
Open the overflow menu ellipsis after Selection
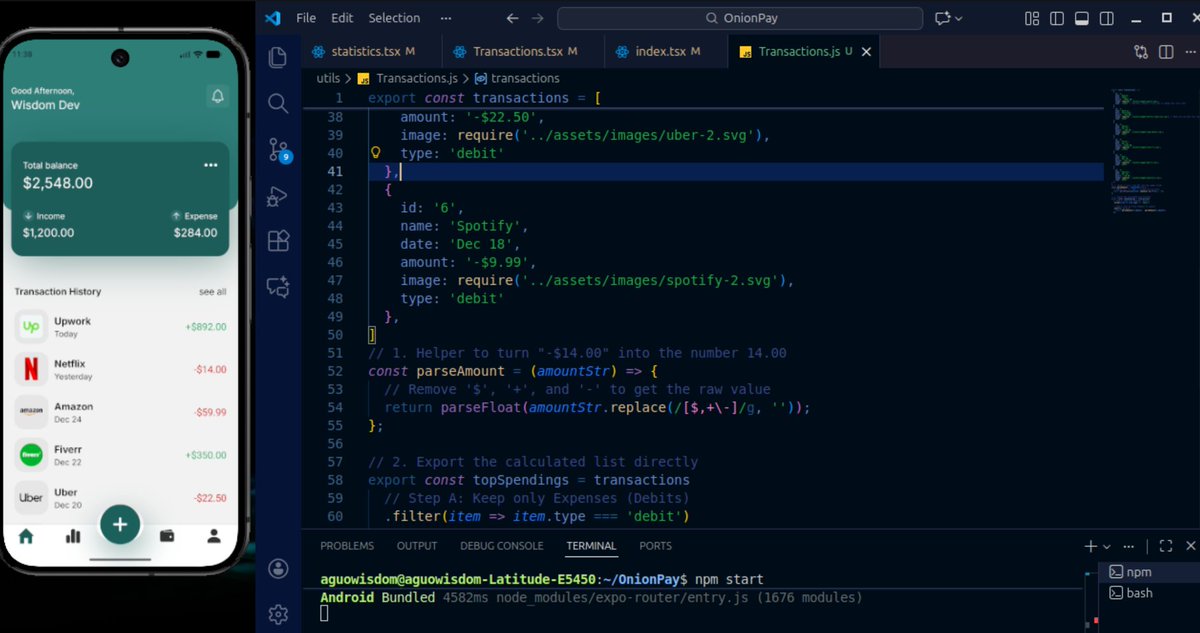(x=446, y=18)
